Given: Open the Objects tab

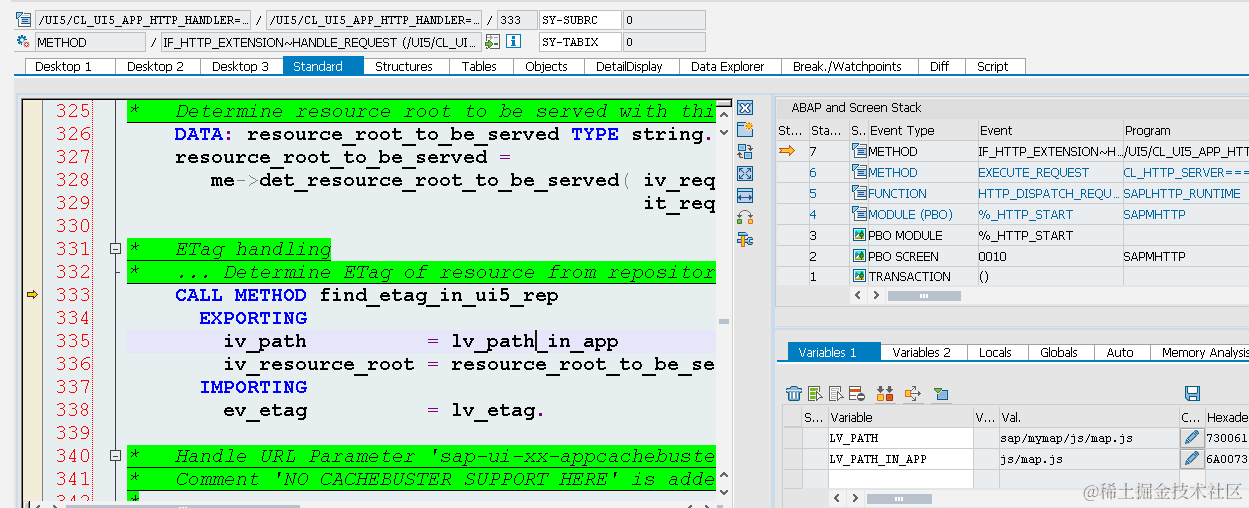Looking at the screenshot, I should (x=547, y=66).
